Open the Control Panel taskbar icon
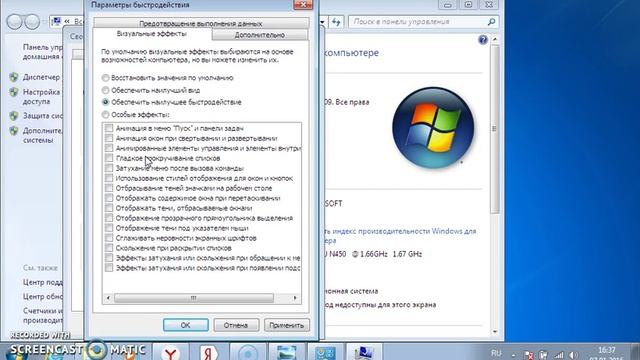This screenshot has width=640, height=360. click(x=325, y=352)
